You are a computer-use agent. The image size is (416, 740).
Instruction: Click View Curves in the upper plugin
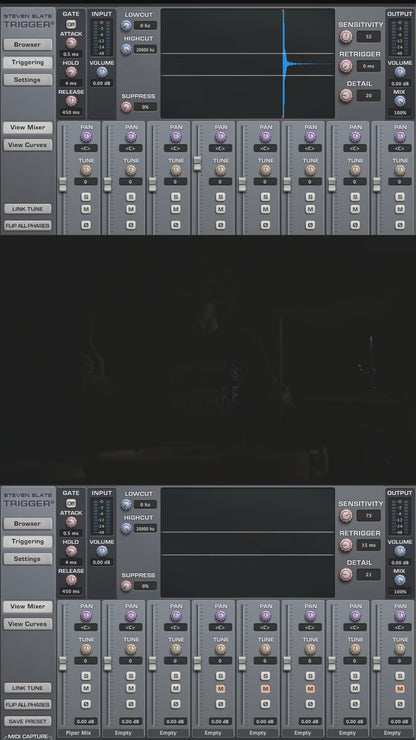pos(28,145)
